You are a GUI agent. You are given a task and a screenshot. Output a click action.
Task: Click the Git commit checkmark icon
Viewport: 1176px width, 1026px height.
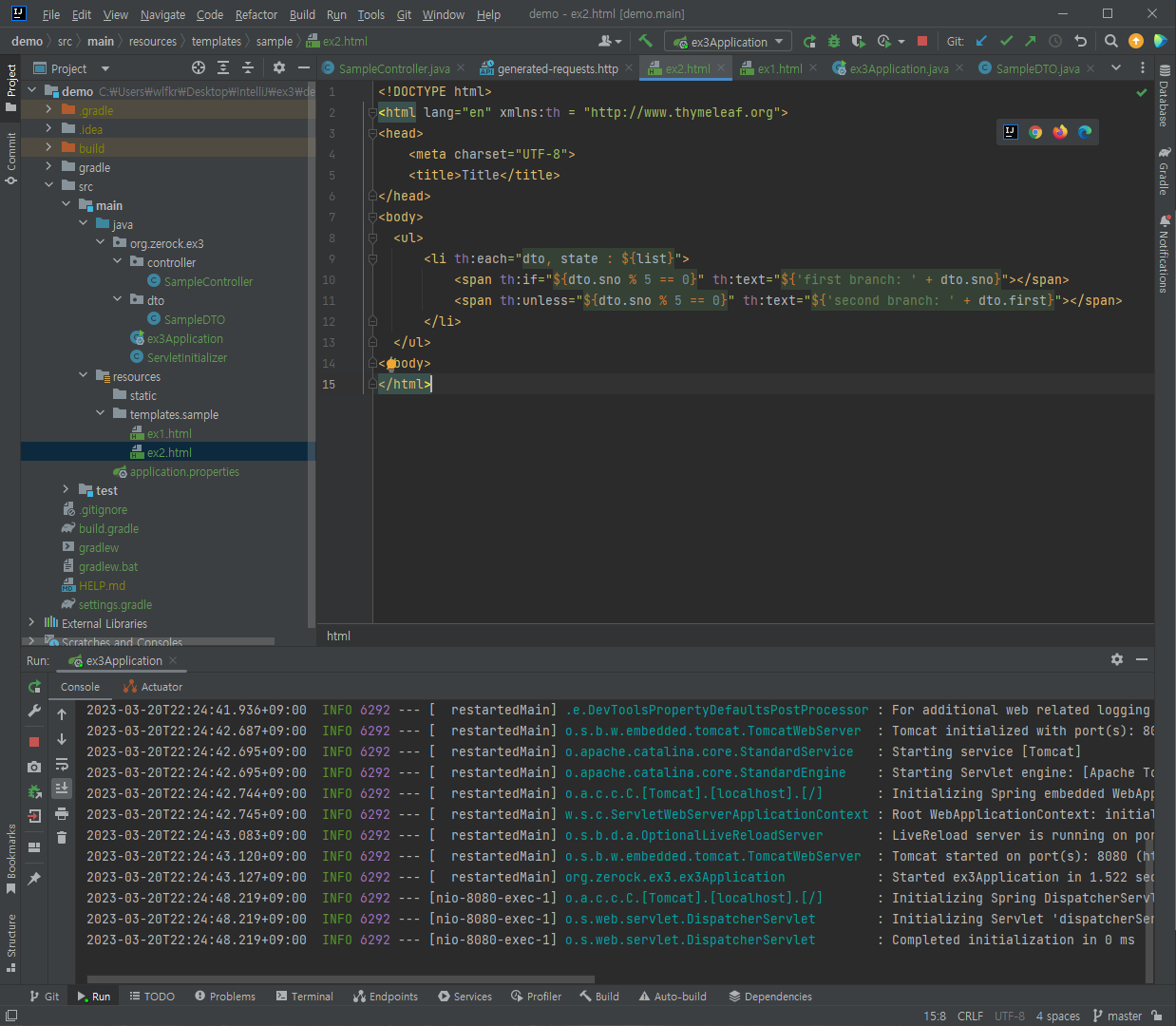tap(1006, 41)
